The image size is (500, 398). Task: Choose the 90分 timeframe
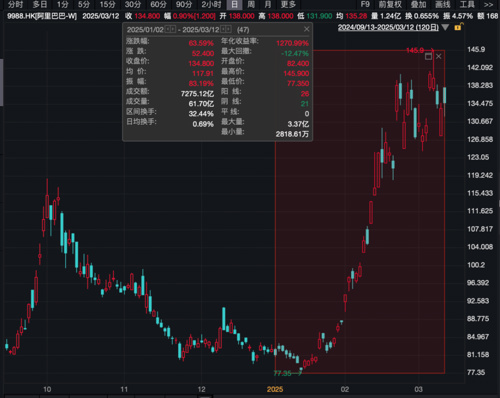(x=184, y=4)
